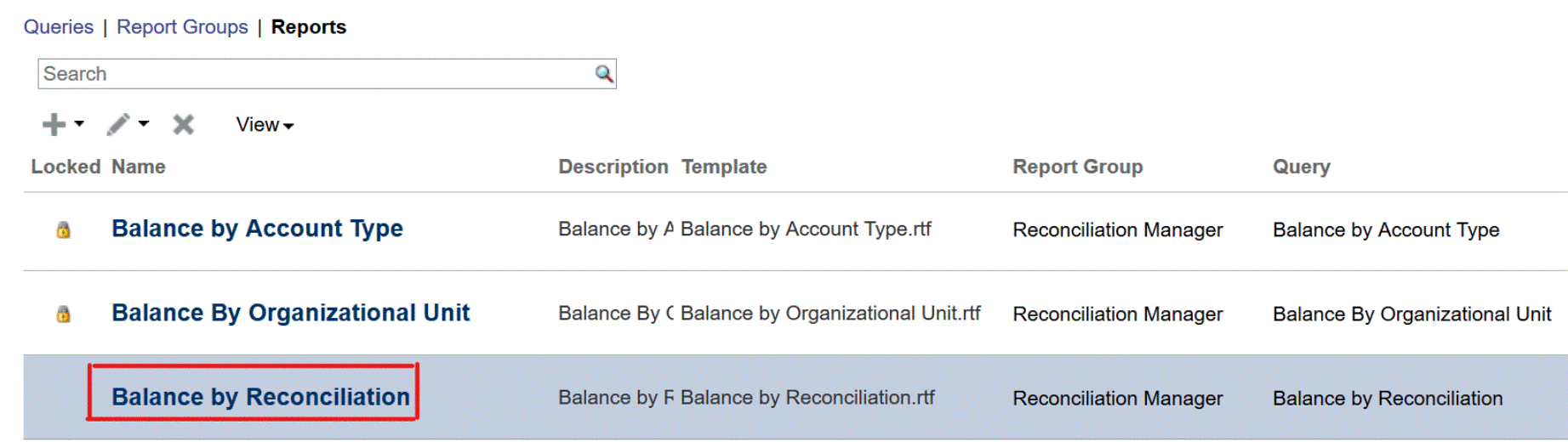Click the plus (New) icon
Image resolution: width=1568 pixels, height=442 pixels.
[54, 125]
